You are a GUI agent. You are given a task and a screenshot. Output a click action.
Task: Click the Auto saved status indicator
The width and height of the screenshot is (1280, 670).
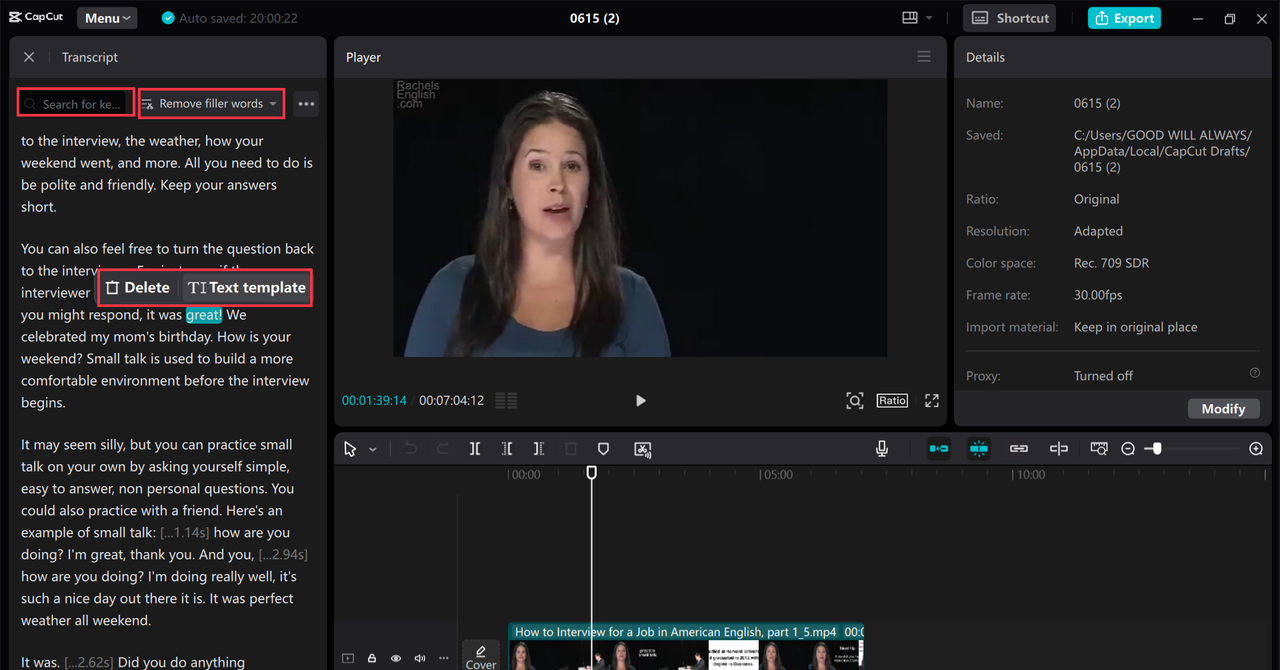(229, 18)
